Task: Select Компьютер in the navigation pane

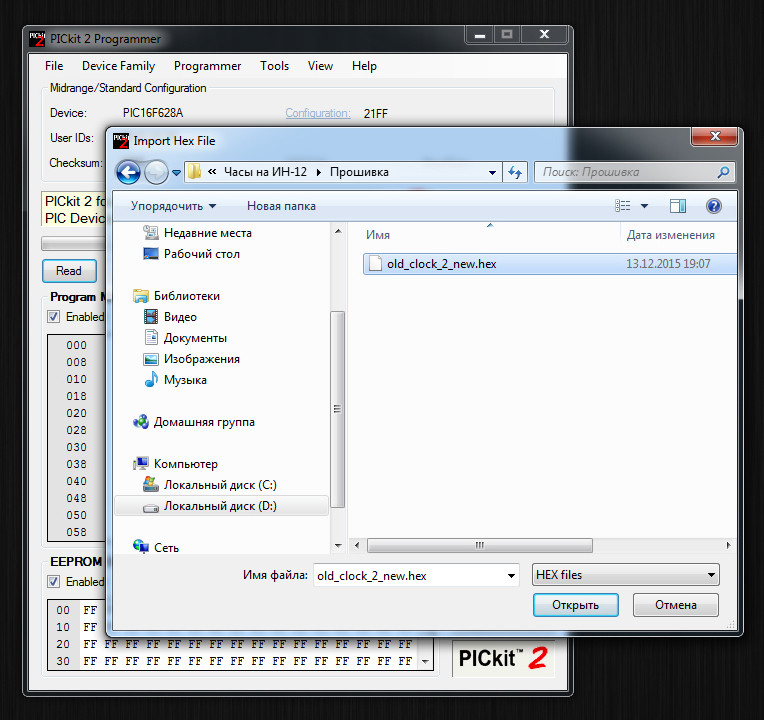Action: coord(186,464)
